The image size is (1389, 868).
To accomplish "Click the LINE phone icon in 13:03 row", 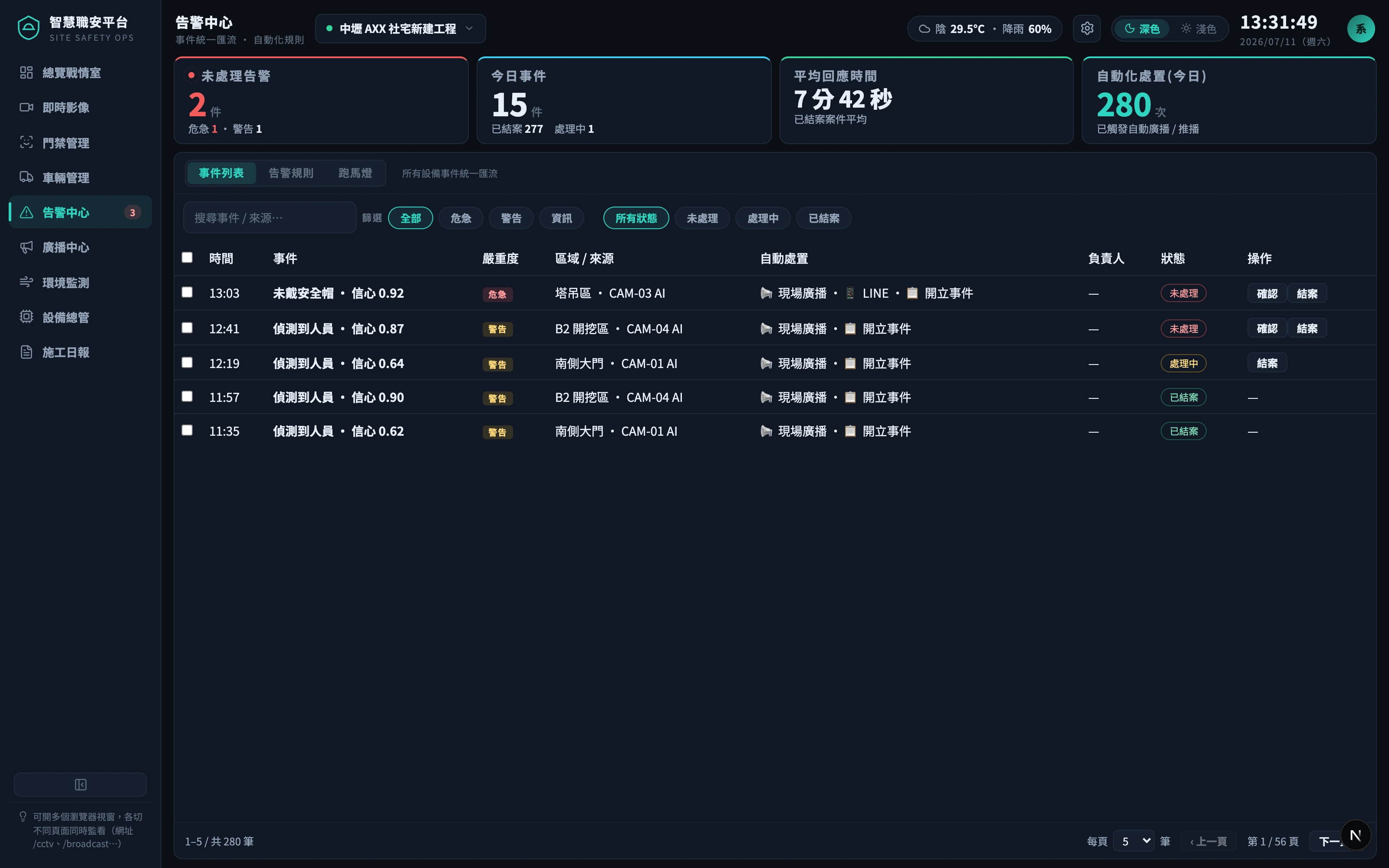I will pos(850,293).
